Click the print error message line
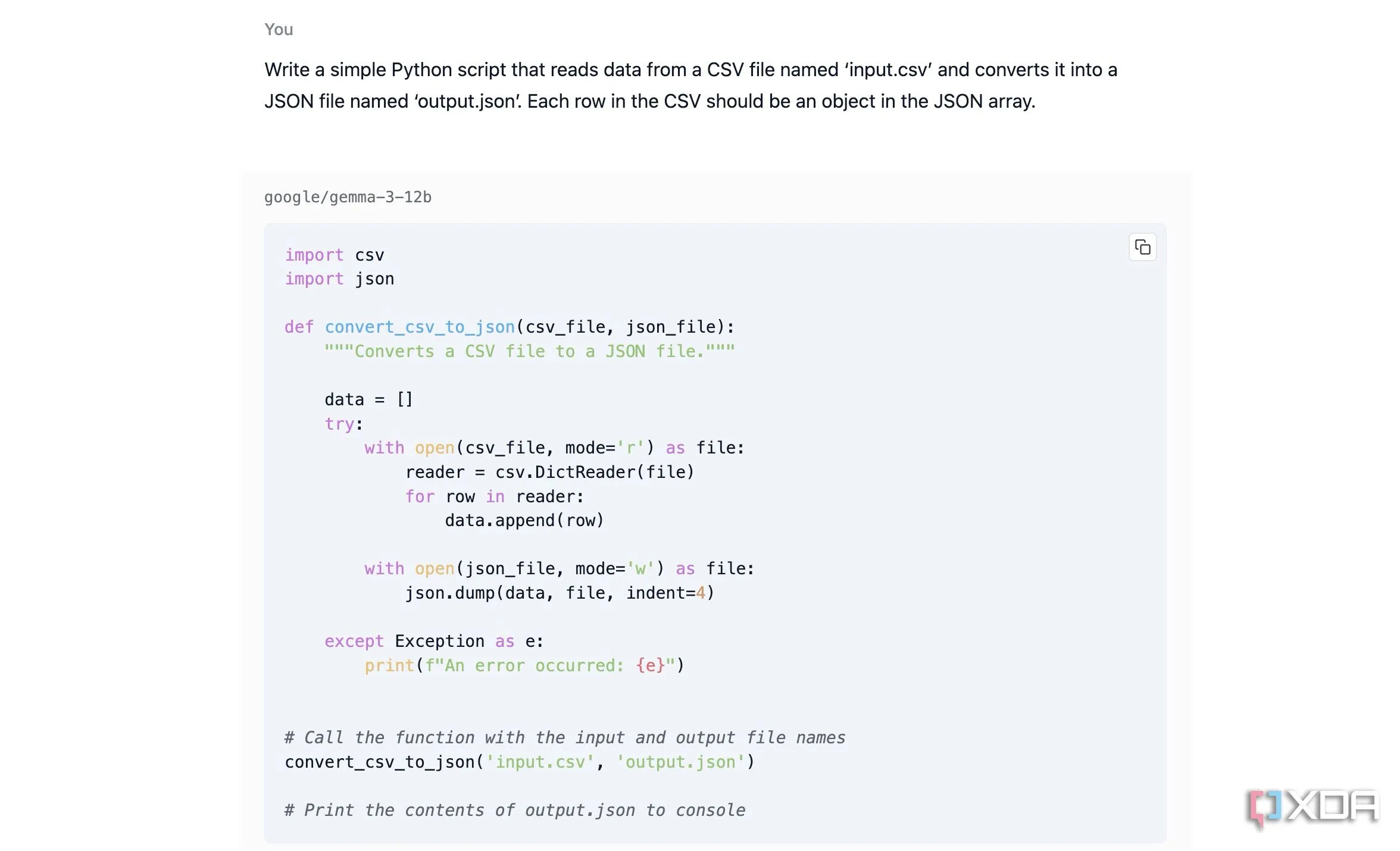Image resolution: width=1400 pixels, height=851 pixels. tap(524, 666)
